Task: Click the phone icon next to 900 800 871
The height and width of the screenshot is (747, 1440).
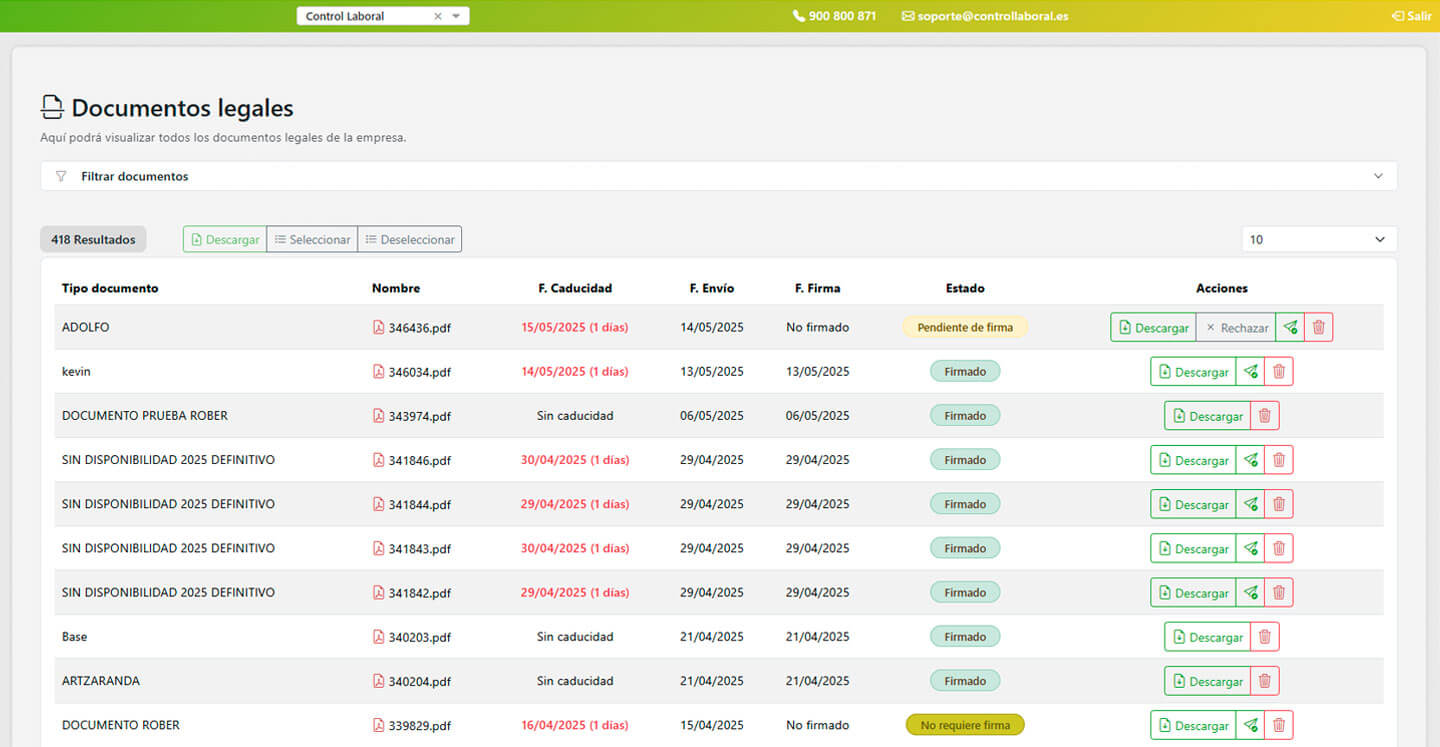Action: (798, 16)
